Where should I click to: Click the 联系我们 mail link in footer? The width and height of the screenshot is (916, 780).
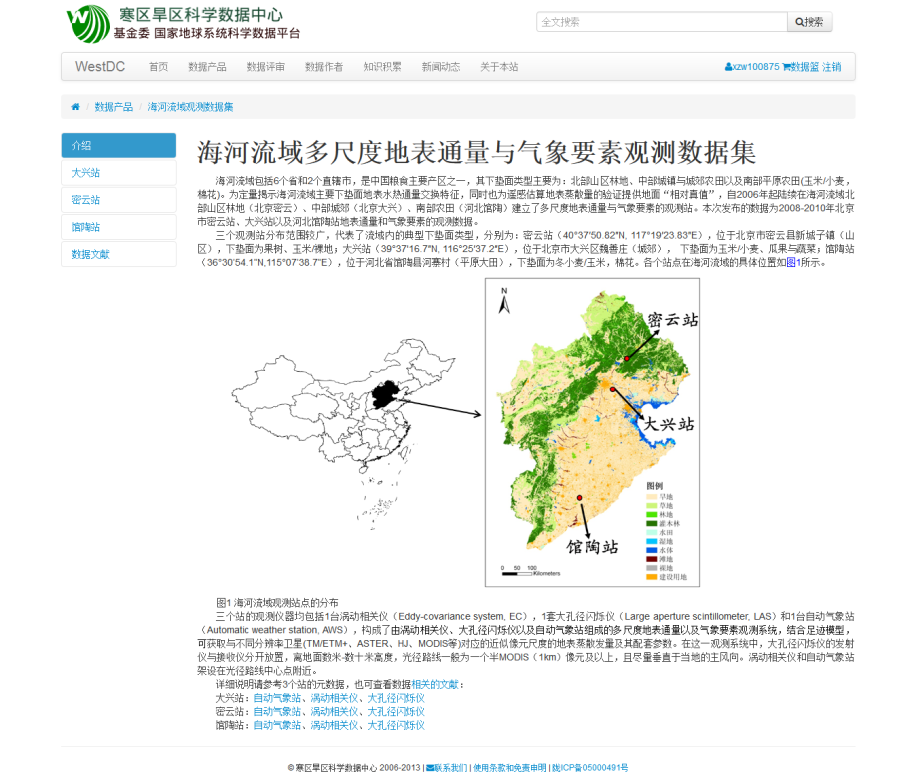point(446,768)
